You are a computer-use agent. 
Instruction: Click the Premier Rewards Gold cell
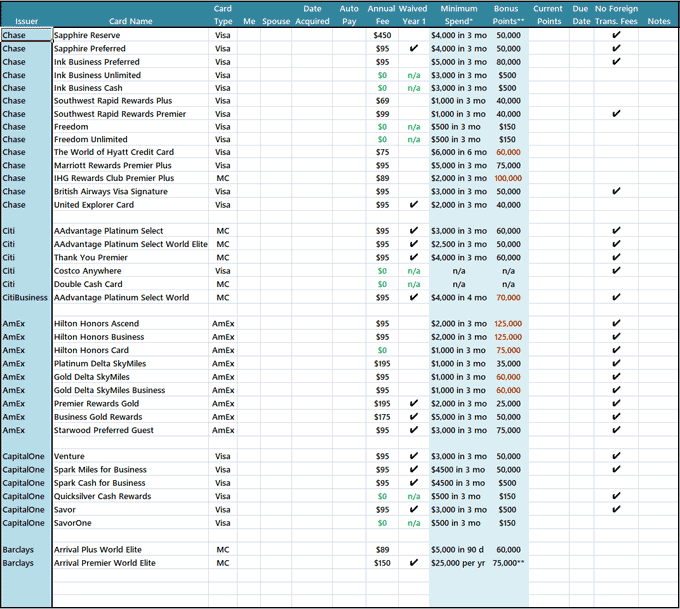130,403
